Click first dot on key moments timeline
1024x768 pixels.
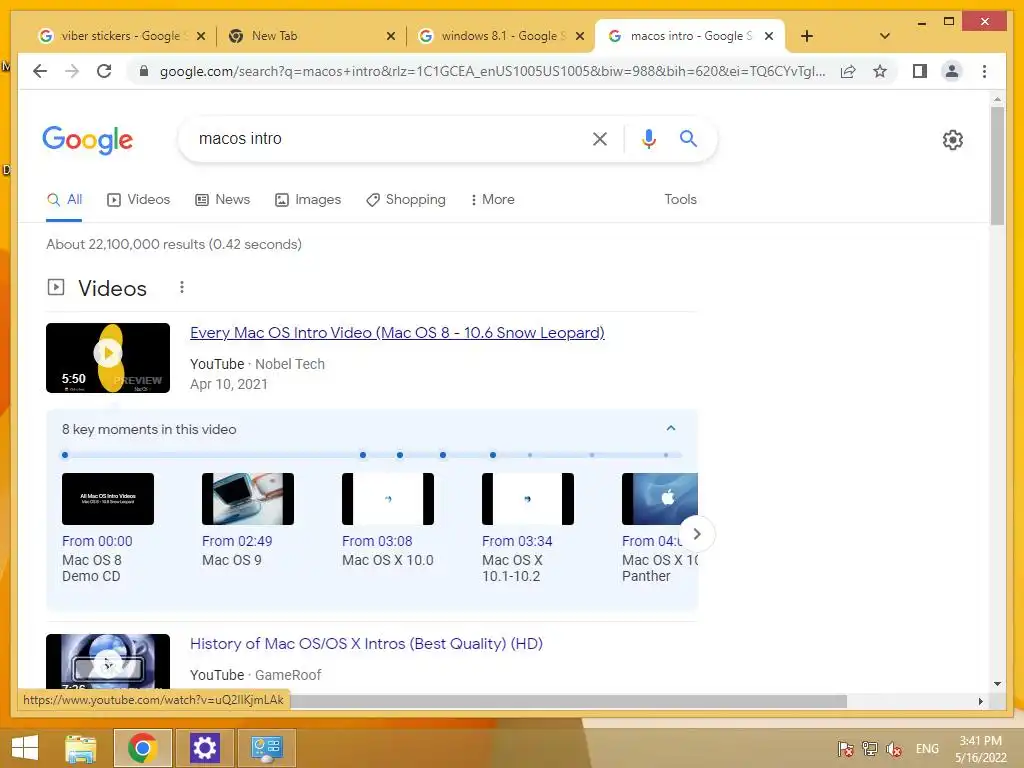[65, 455]
